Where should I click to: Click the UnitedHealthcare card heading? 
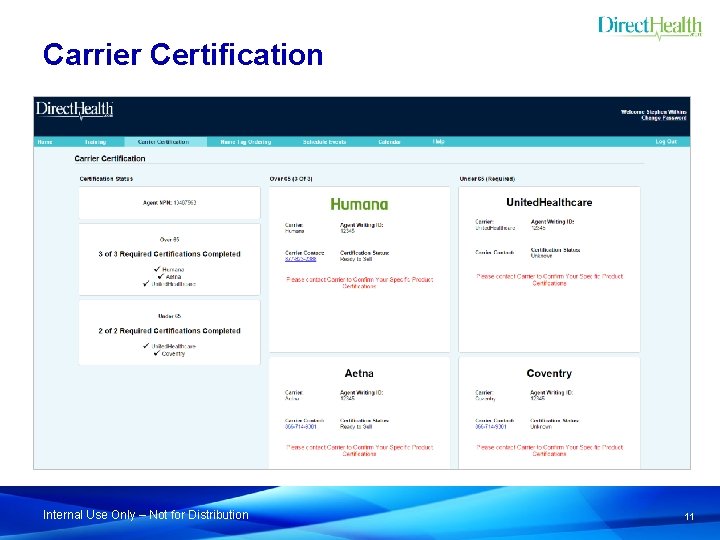(549, 202)
